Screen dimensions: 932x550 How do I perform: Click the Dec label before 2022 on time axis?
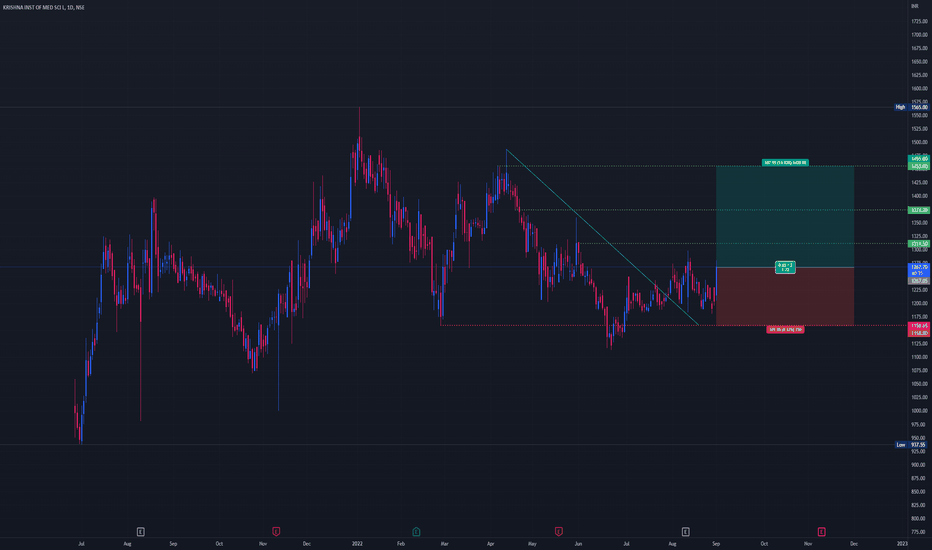tap(307, 543)
